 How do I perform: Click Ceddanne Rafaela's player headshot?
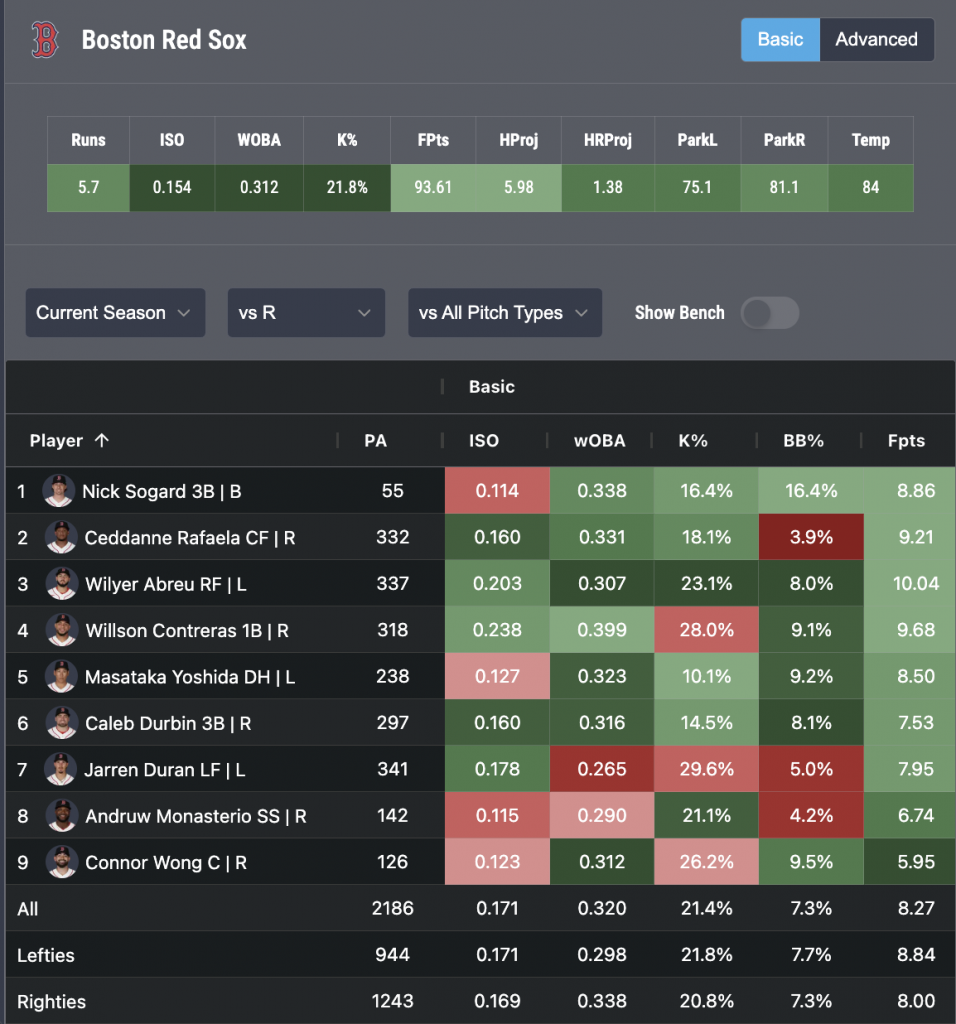coord(61,537)
